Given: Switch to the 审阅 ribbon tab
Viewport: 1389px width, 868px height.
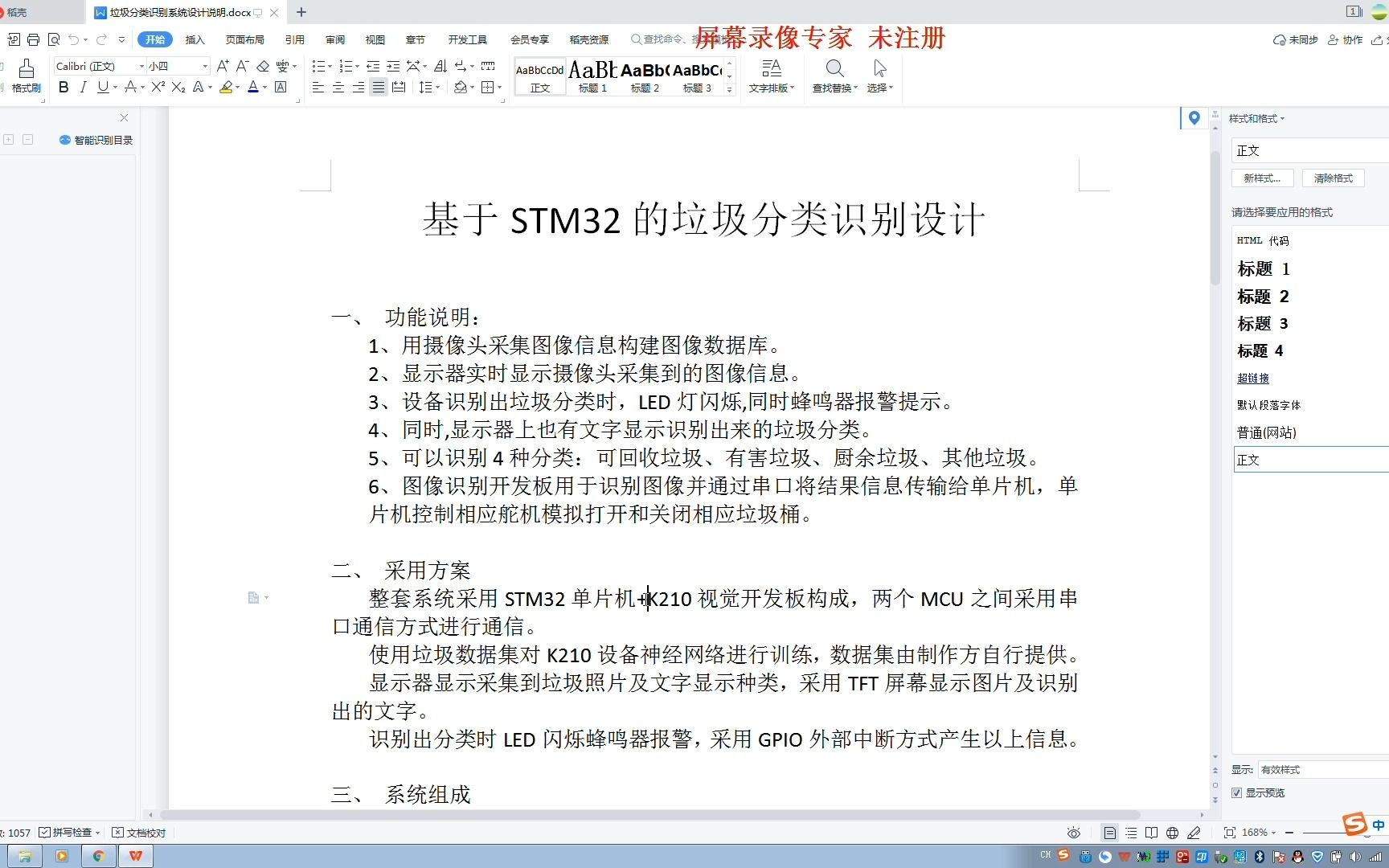Looking at the screenshot, I should pyautogui.click(x=335, y=39).
